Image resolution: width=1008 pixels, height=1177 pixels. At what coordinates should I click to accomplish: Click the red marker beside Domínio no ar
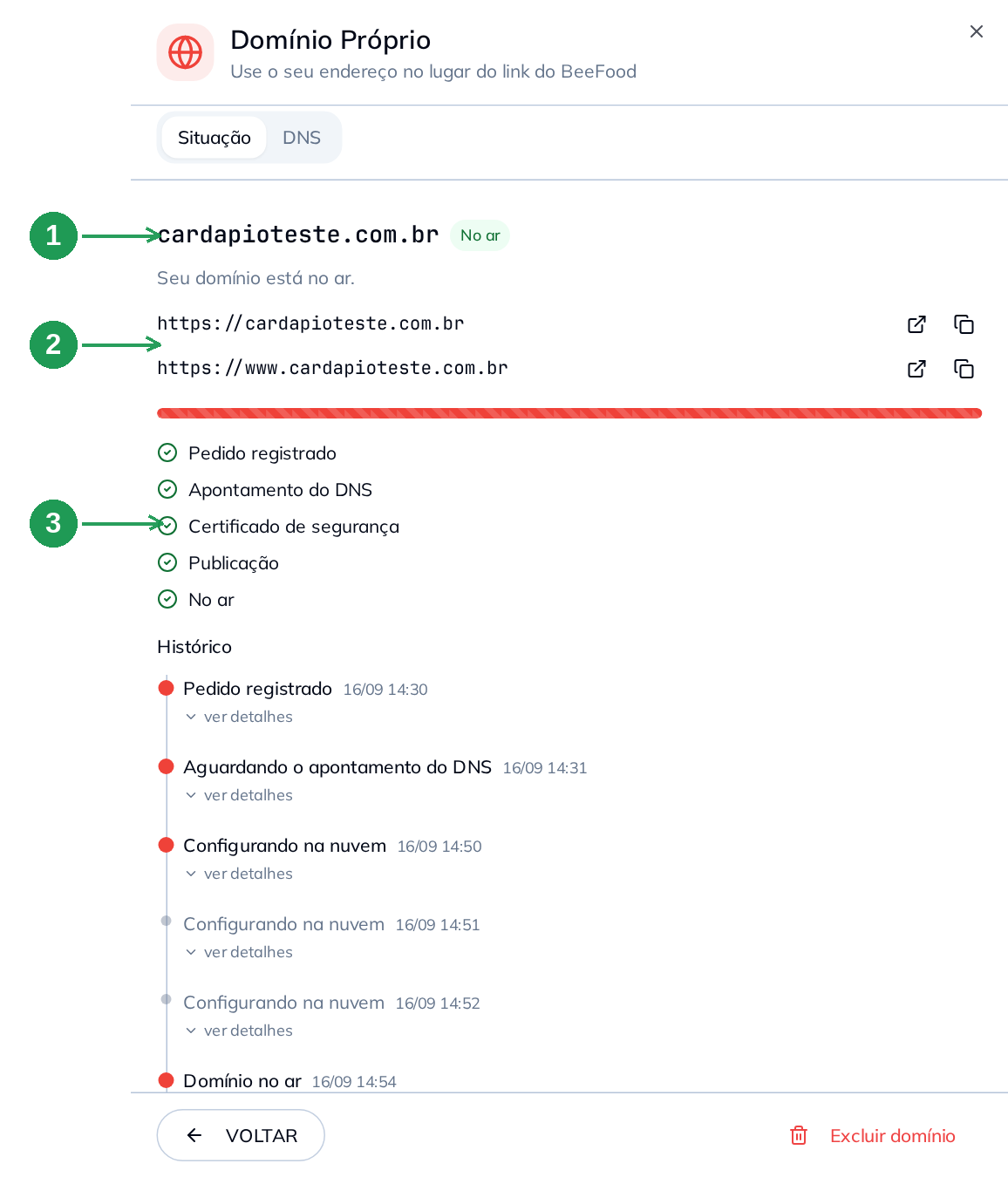(x=166, y=1080)
